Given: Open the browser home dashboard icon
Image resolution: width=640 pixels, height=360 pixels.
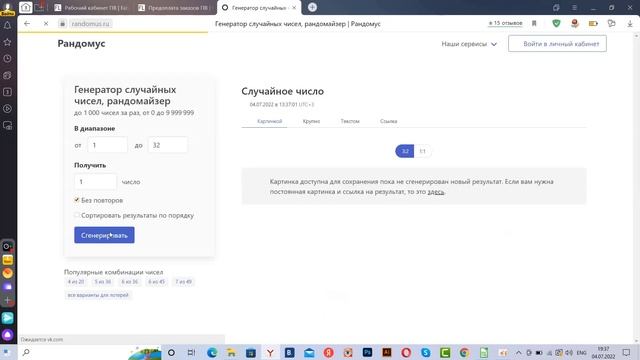Looking at the screenshot, I should (x=25, y=7).
